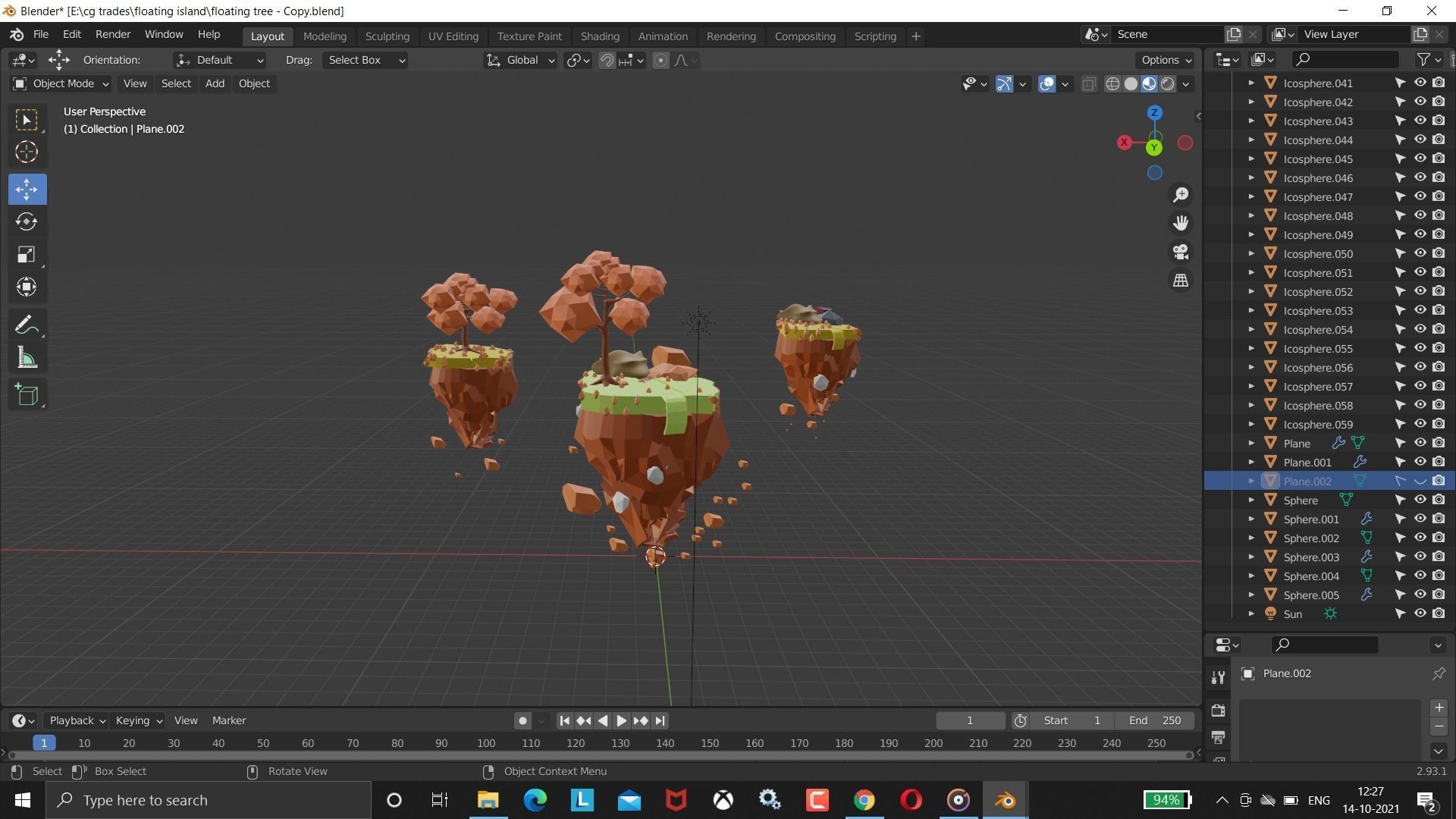Open Global transform orientation dropdown
This screenshot has width=1456, height=819.
click(x=520, y=60)
